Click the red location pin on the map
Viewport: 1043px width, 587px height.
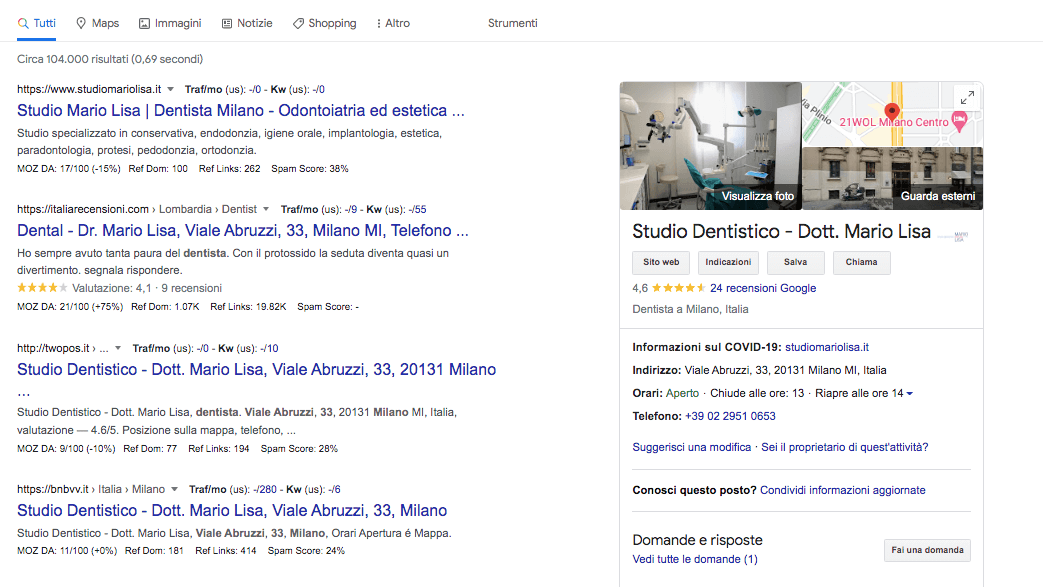[892, 112]
